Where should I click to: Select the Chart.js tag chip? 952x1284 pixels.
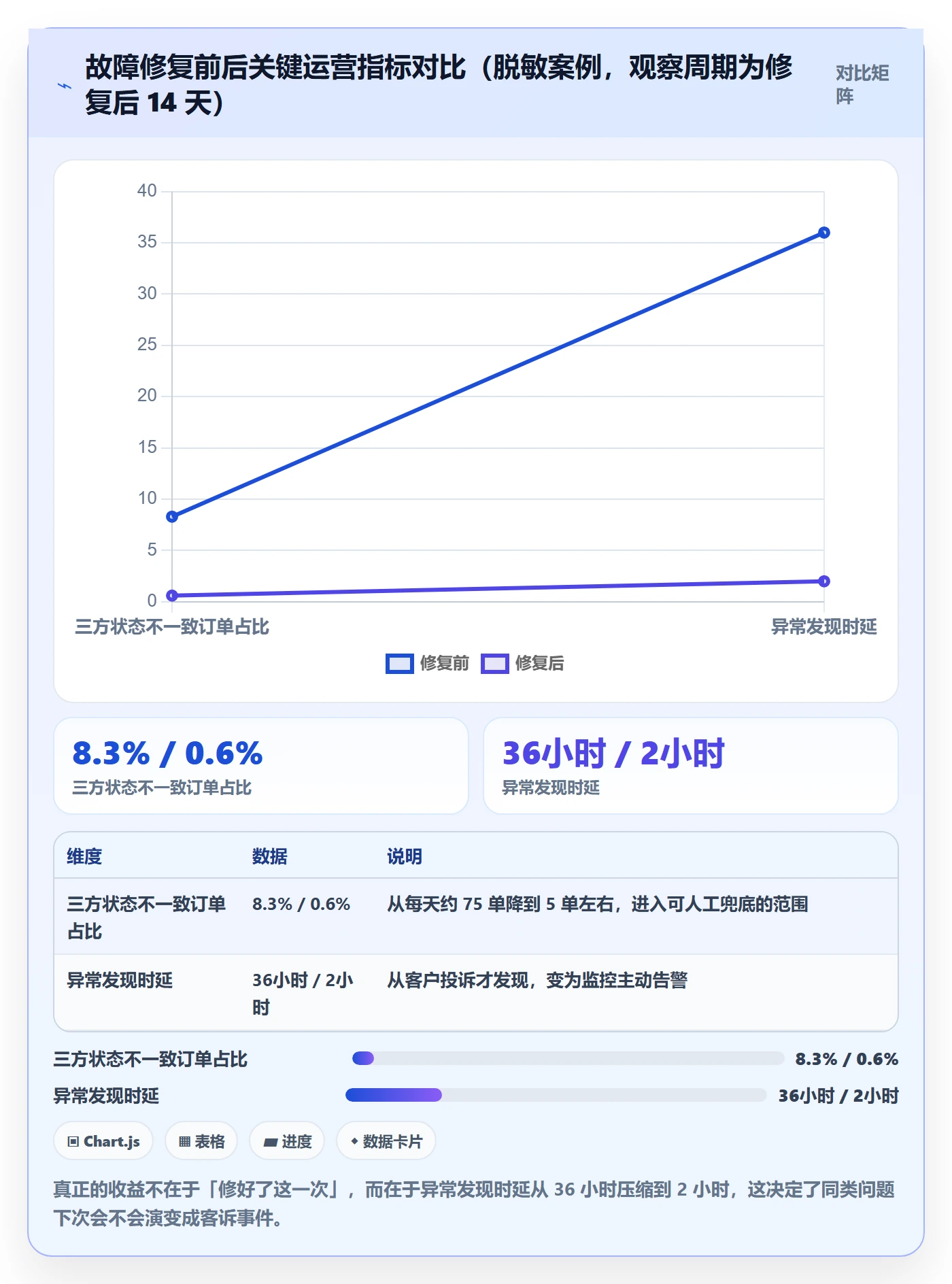[x=103, y=1141]
